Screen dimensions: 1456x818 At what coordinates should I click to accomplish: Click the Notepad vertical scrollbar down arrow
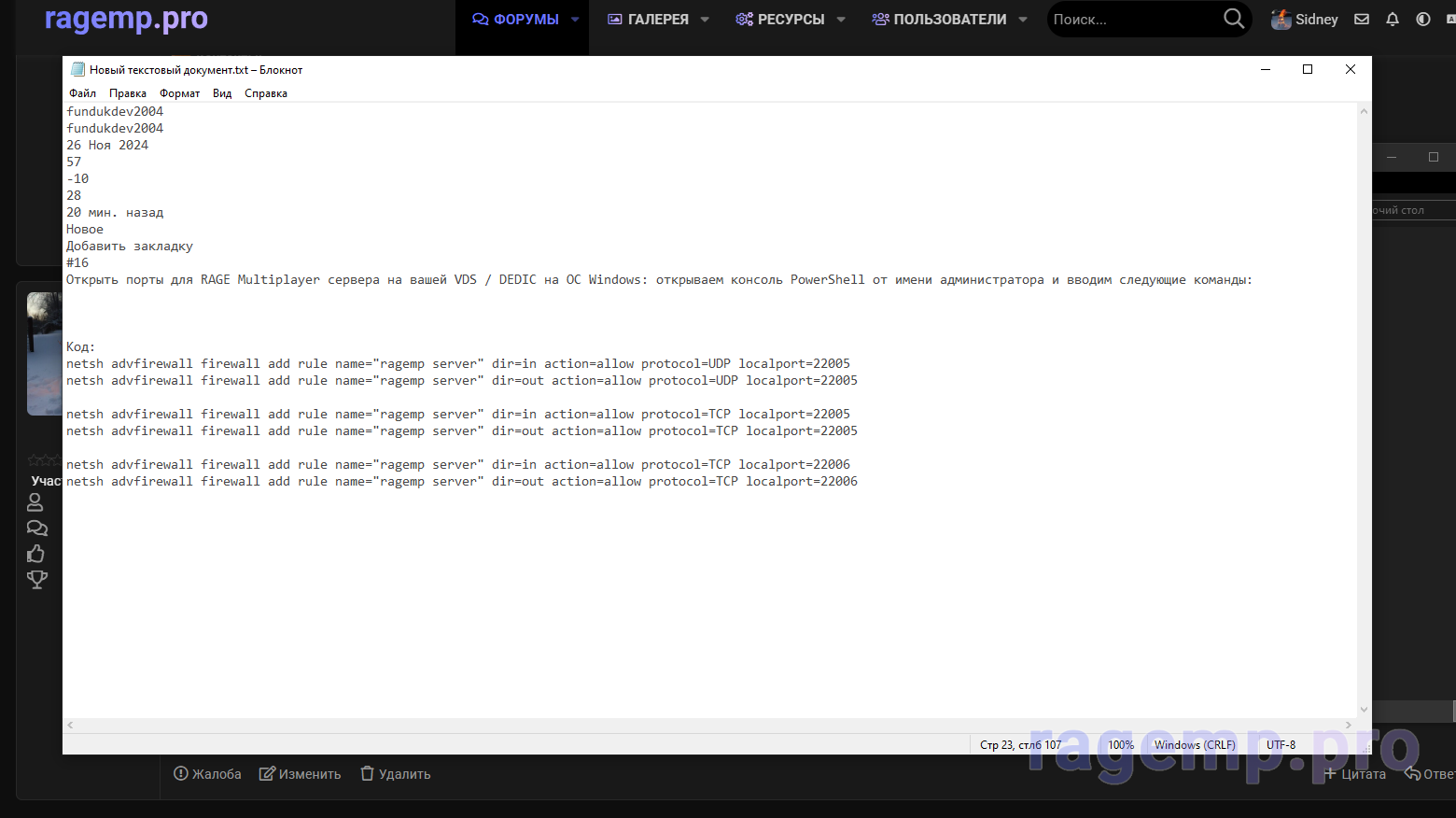(x=1364, y=710)
